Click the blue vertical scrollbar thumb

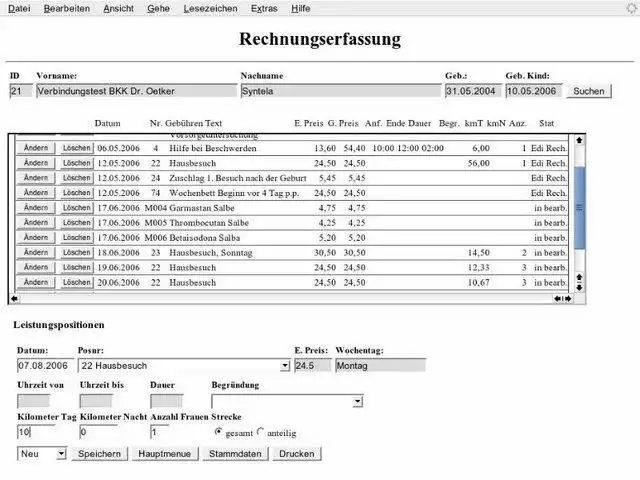tap(579, 208)
